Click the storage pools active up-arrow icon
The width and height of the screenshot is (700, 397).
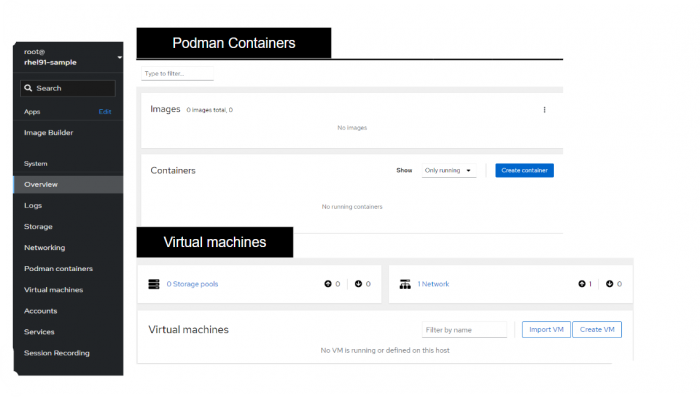[x=328, y=284]
